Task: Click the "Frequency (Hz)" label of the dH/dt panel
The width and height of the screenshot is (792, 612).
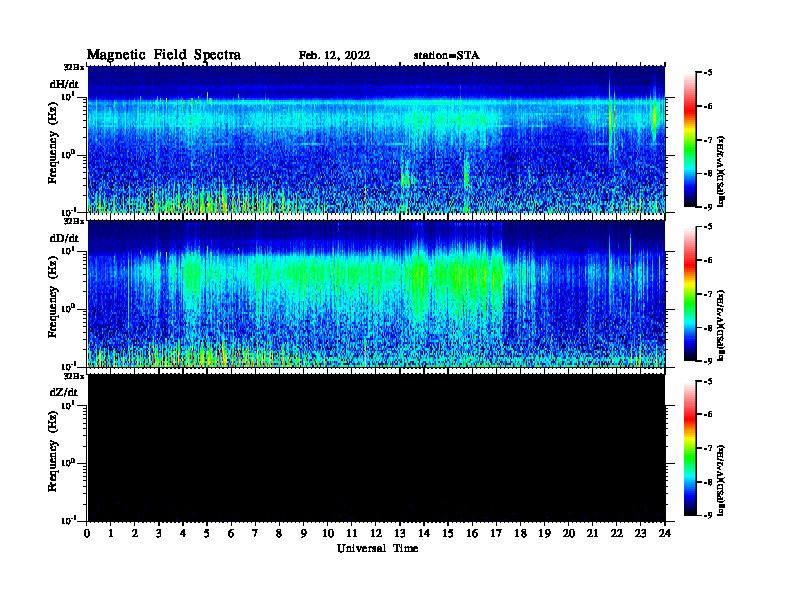Action: point(53,144)
